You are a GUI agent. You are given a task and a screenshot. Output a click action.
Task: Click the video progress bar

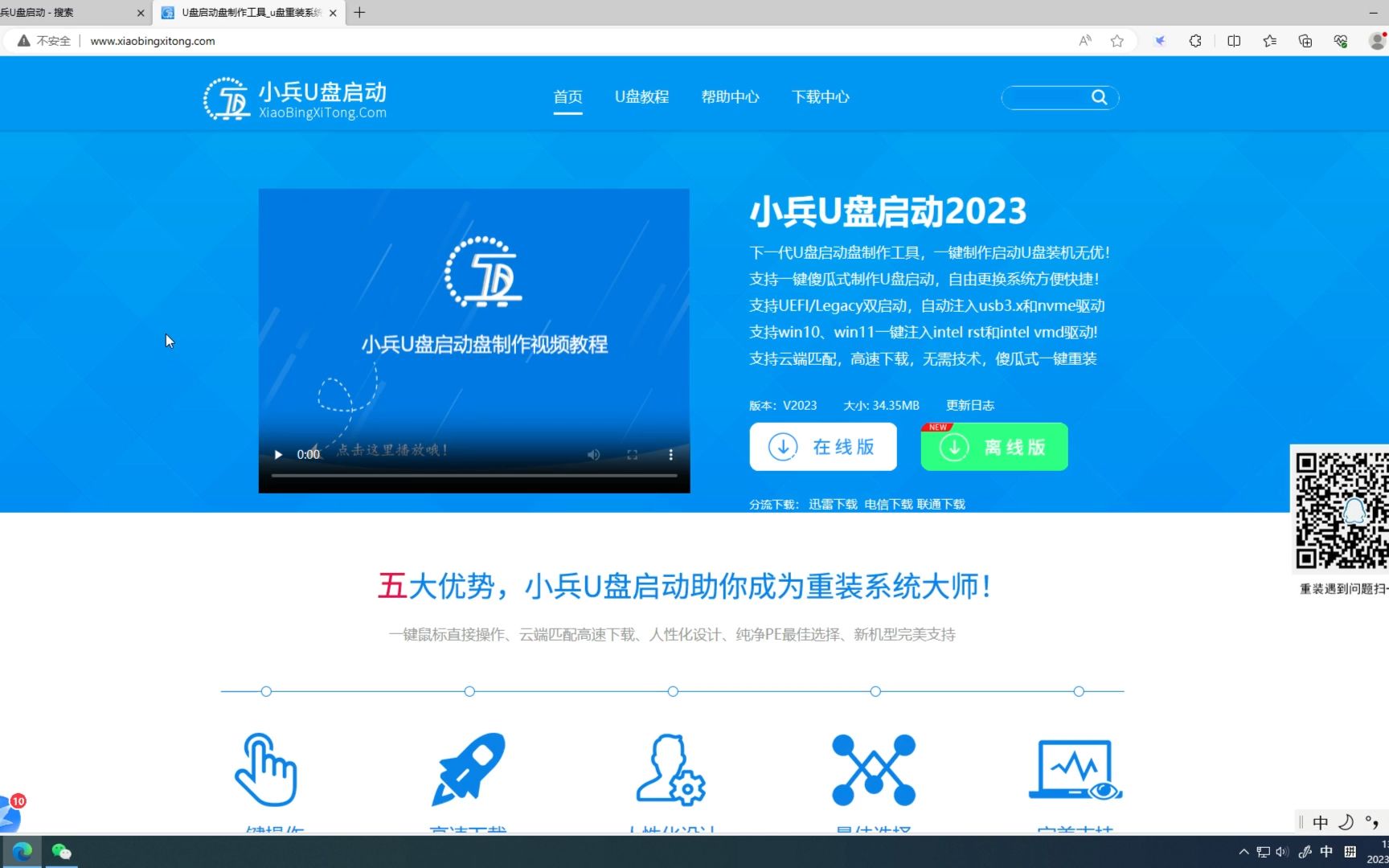(474, 476)
